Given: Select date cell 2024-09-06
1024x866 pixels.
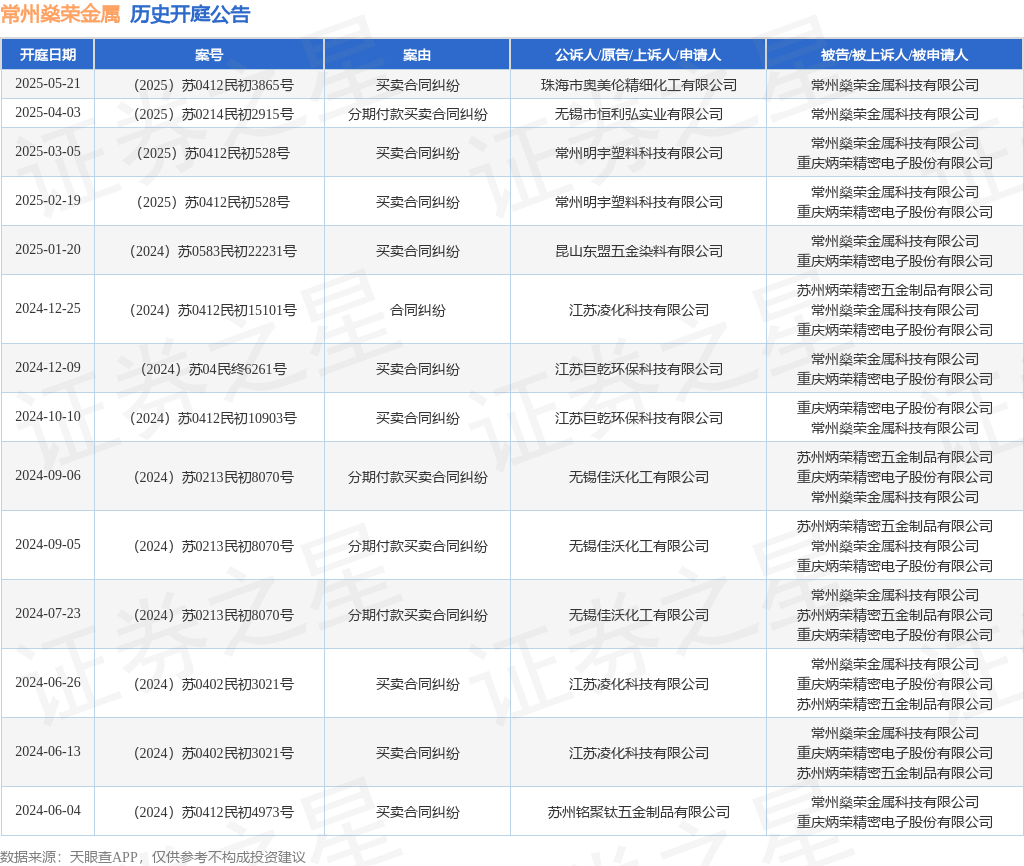Looking at the screenshot, I should 48,475.
